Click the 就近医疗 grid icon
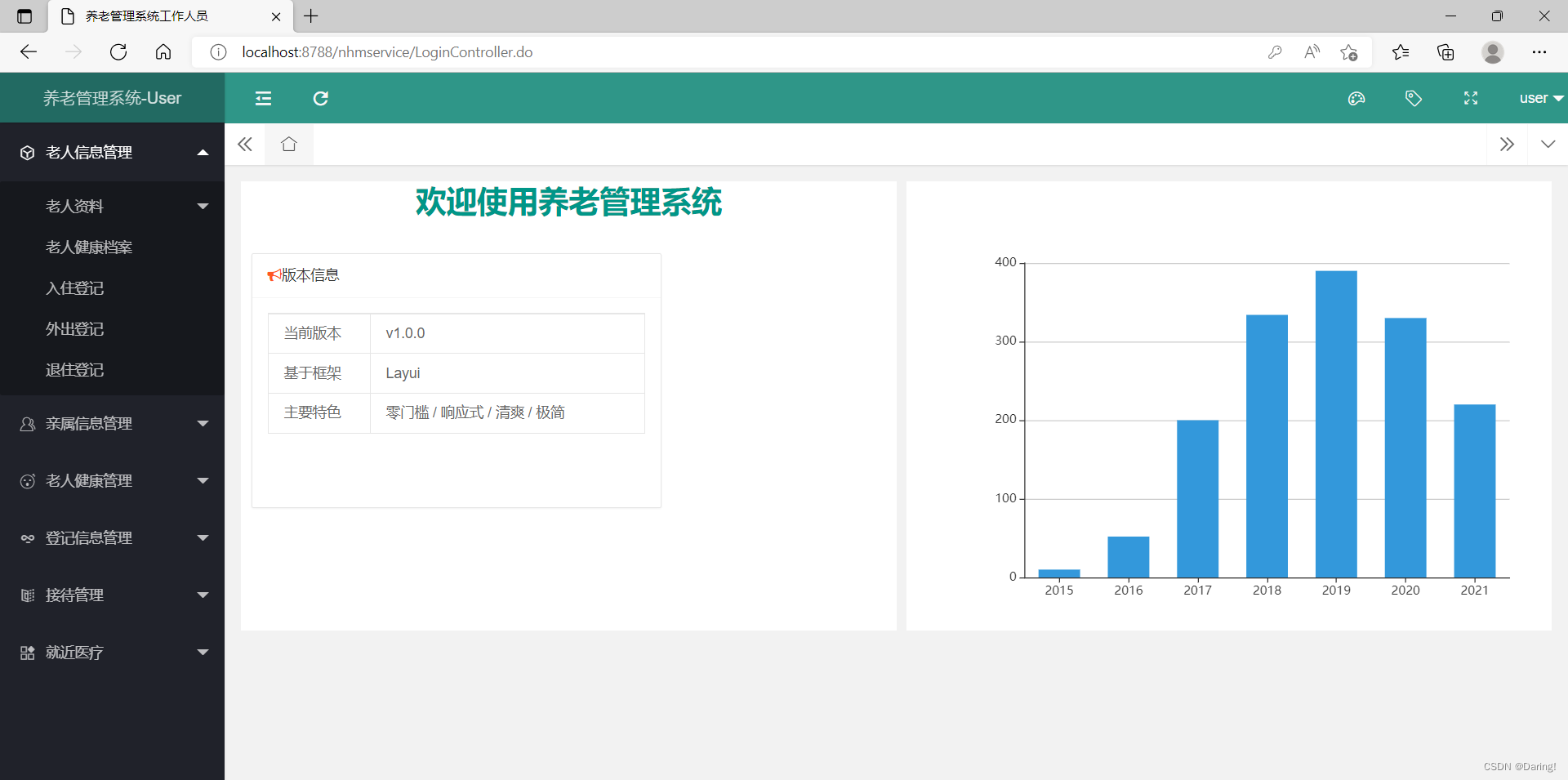This screenshot has height=780, width=1568. tap(28, 653)
